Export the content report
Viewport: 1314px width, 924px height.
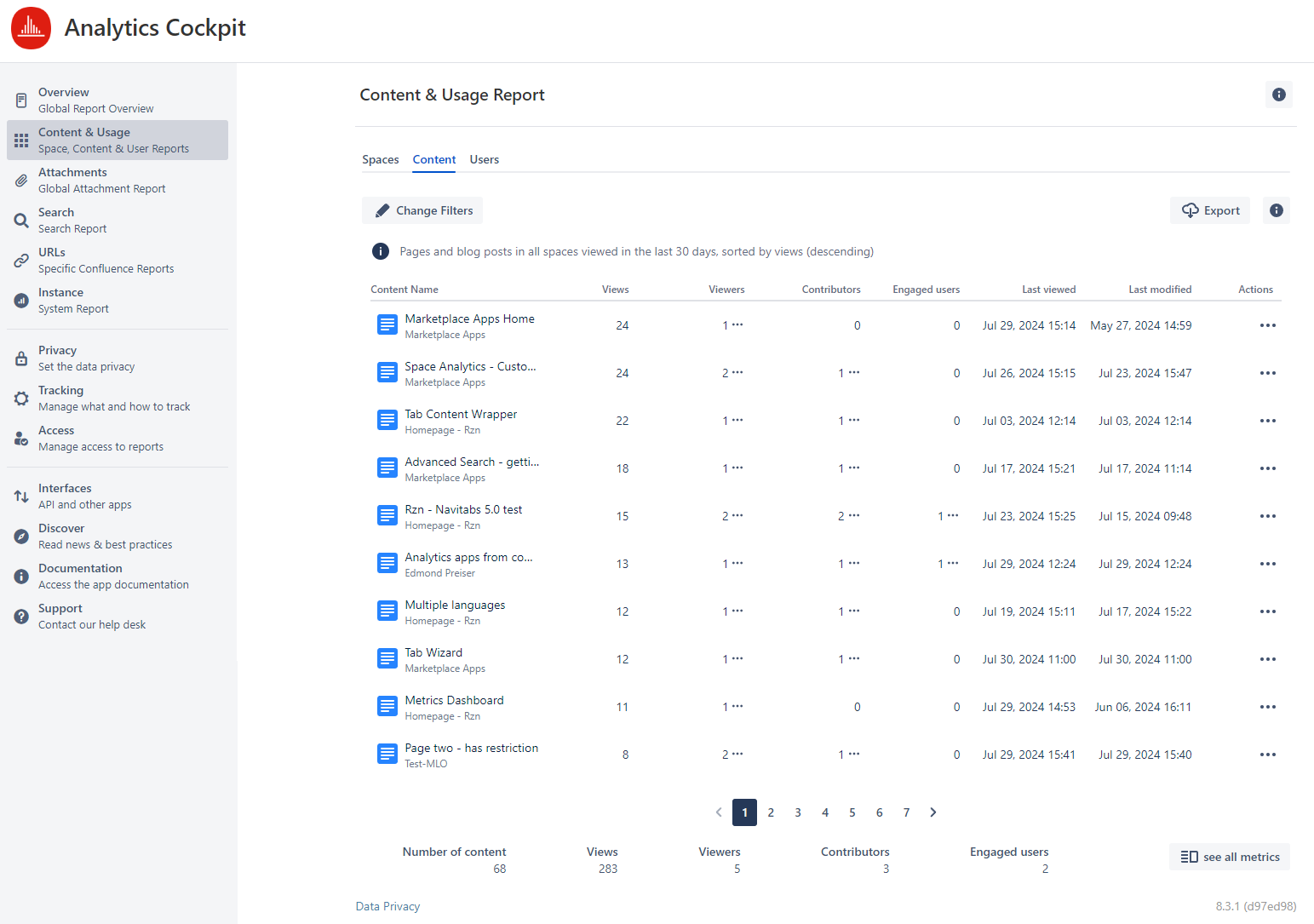point(1210,210)
